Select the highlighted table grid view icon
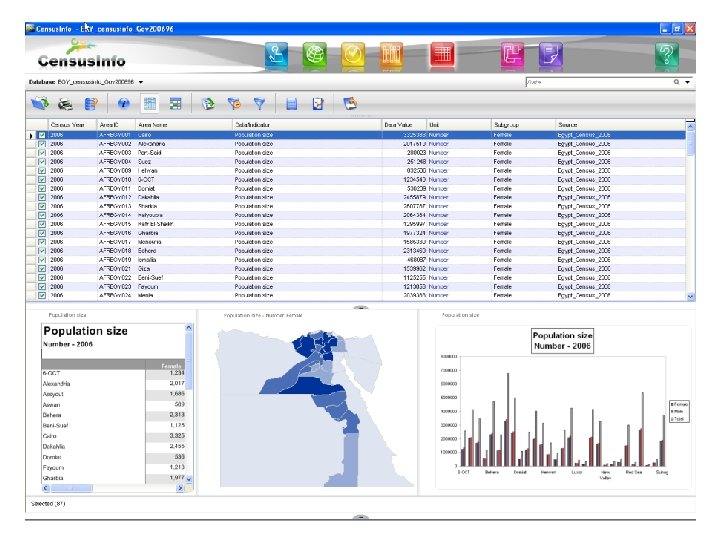 (x=150, y=104)
